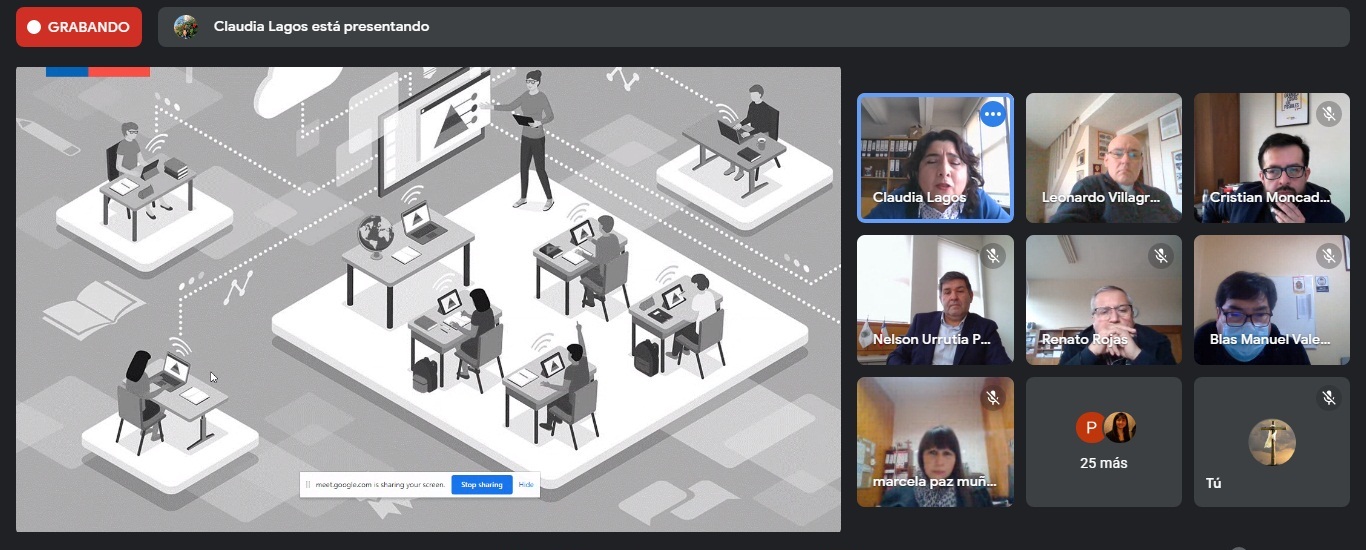Viewport: 1366px width, 550px height.
Task: Click the 'P' avatar in the 25 más tile
Action: tap(1090, 428)
